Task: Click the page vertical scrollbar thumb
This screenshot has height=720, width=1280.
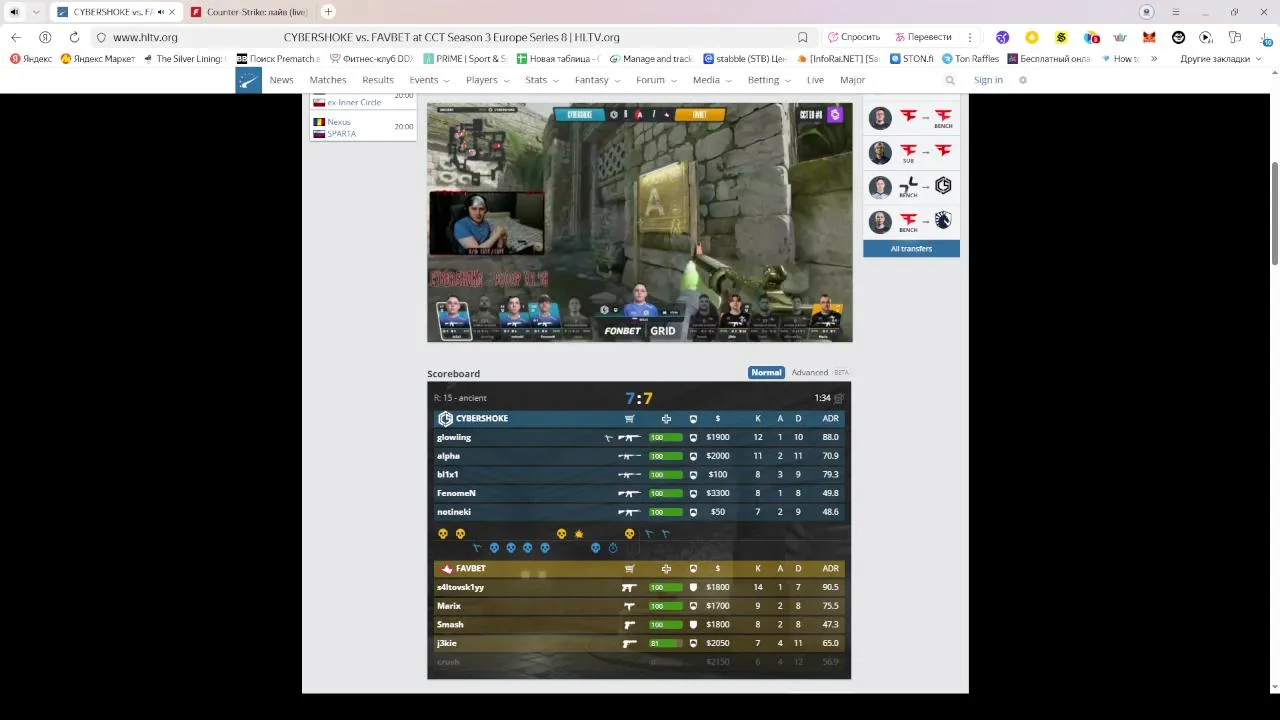Action: click(1274, 213)
